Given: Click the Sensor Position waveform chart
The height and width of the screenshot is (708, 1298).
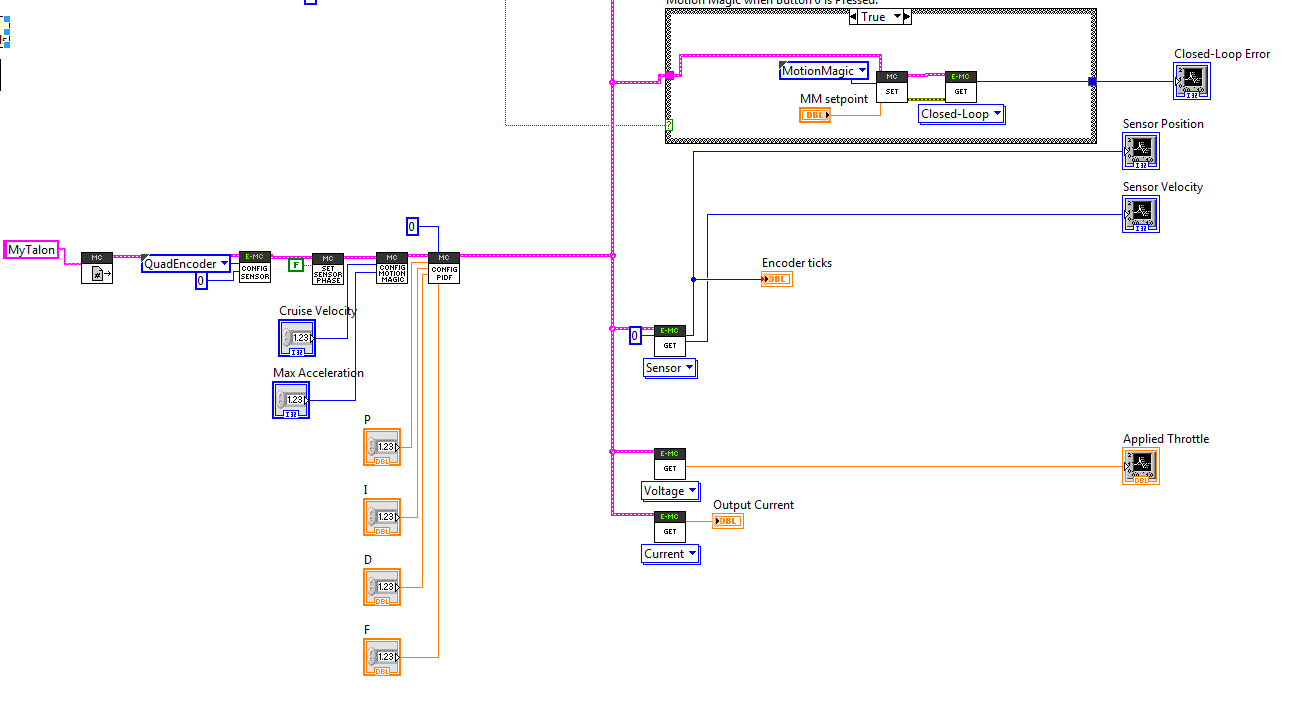Looking at the screenshot, I should pyautogui.click(x=1140, y=150).
